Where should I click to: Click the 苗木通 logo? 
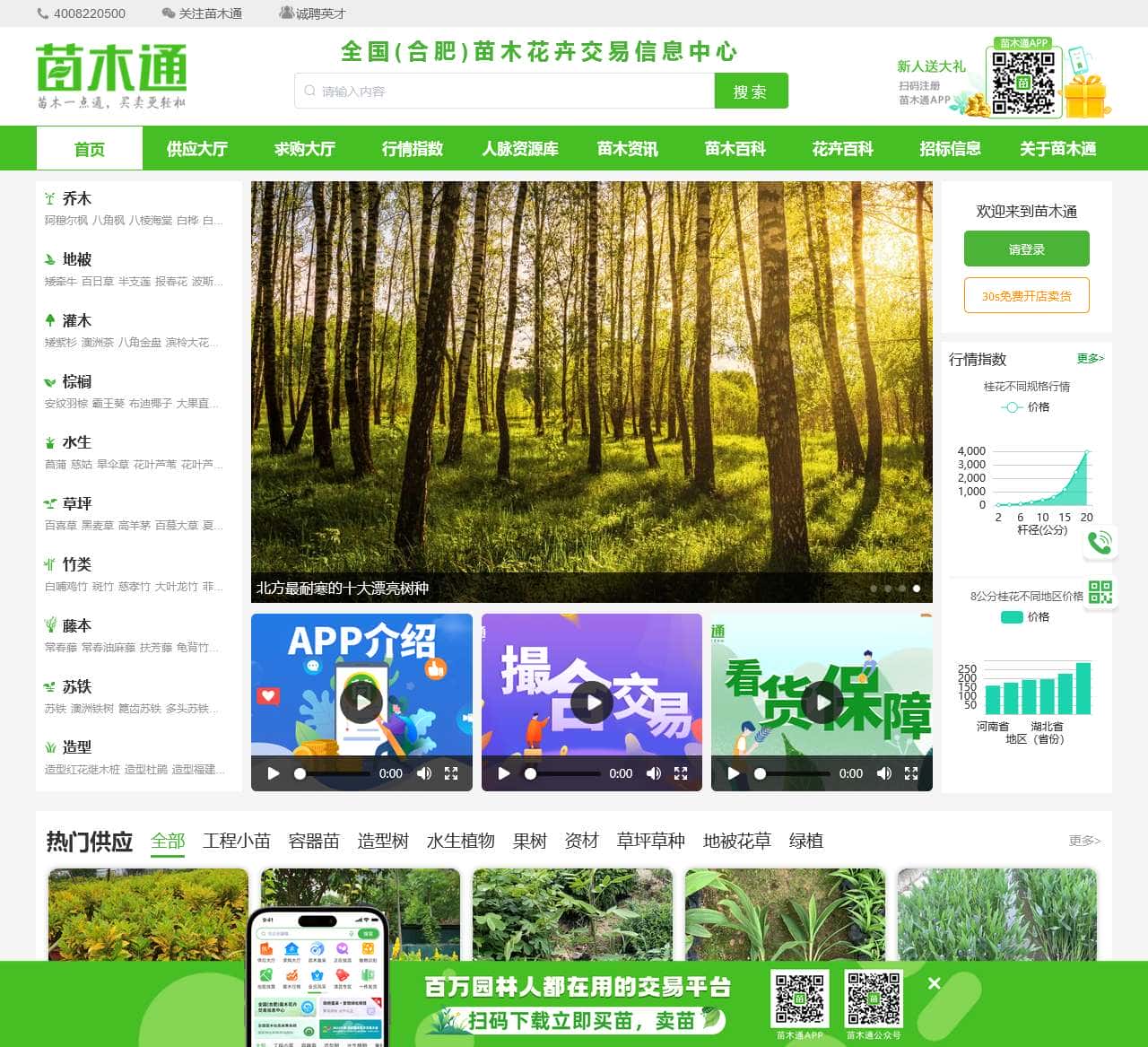111,75
